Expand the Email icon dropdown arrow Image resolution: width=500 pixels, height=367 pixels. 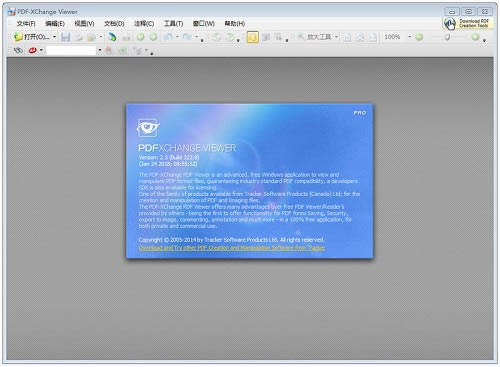[x=101, y=37]
